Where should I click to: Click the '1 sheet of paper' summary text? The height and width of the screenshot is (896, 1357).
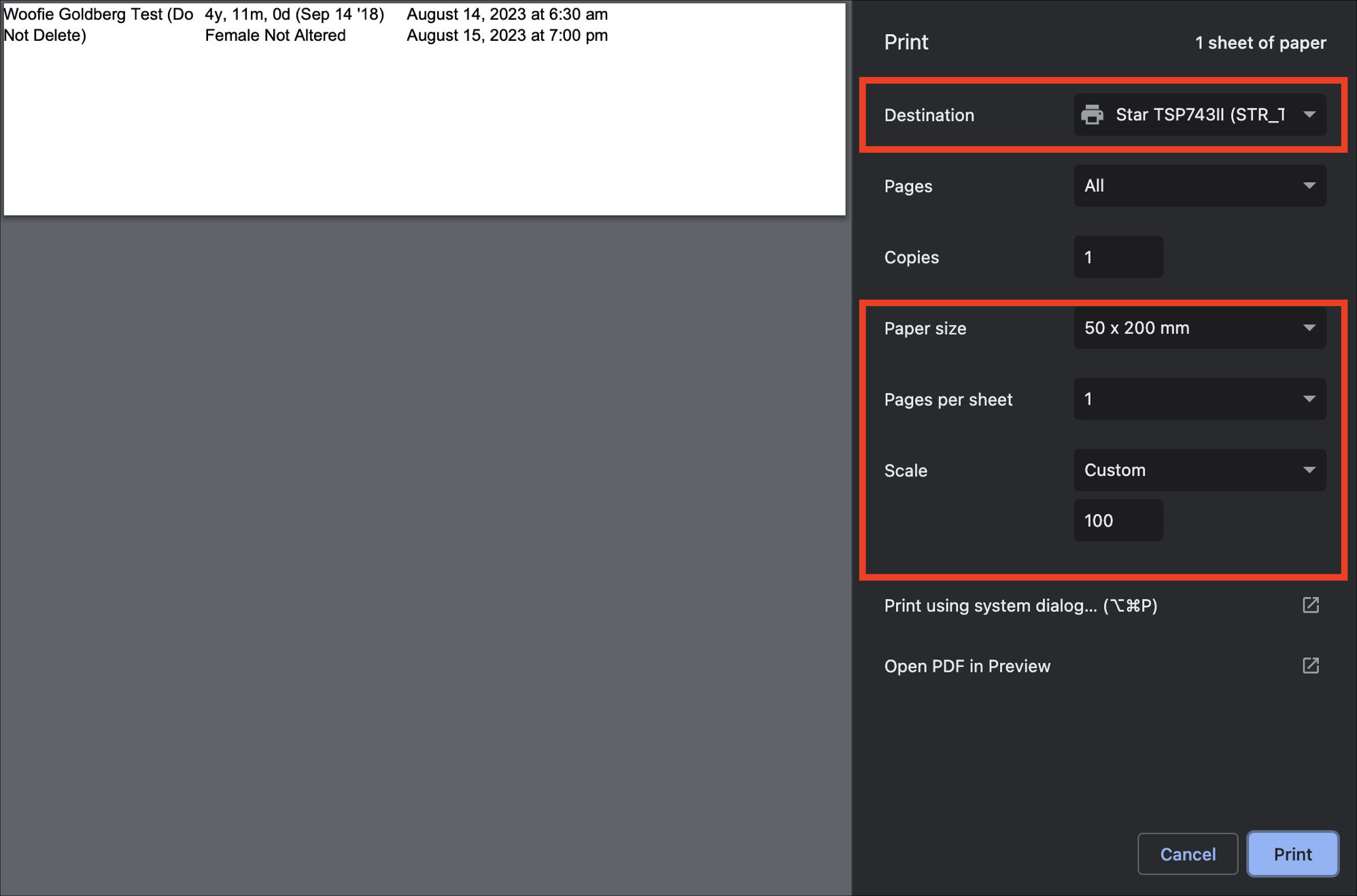1260,43
